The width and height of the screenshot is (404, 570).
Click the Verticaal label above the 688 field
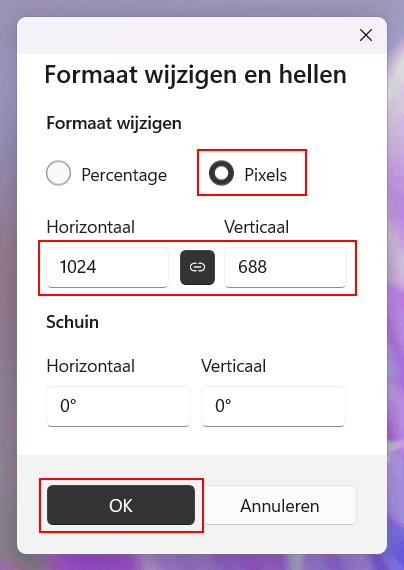tap(256, 227)
